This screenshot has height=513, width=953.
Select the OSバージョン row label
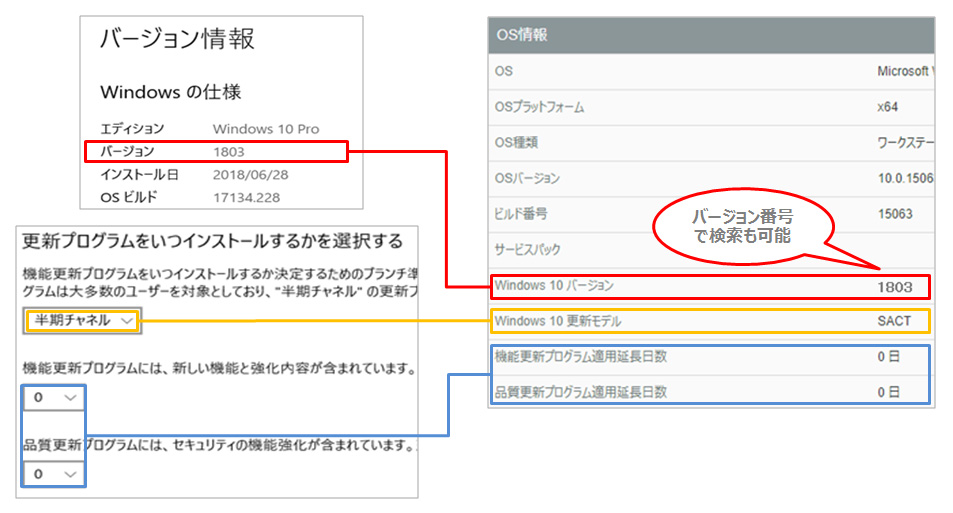click(527, 178)
